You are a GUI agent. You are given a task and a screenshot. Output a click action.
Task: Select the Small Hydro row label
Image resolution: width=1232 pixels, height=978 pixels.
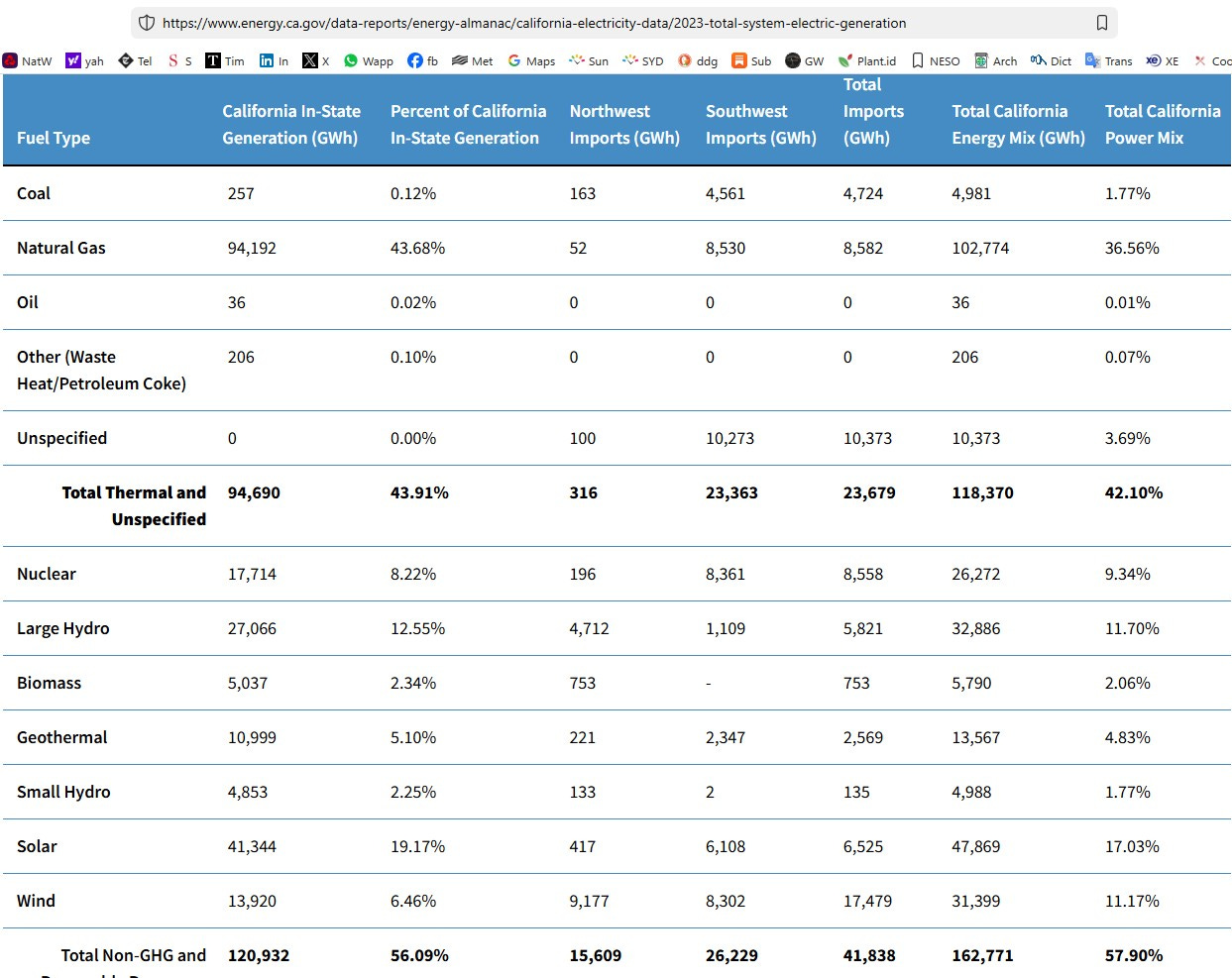point(63,792)
